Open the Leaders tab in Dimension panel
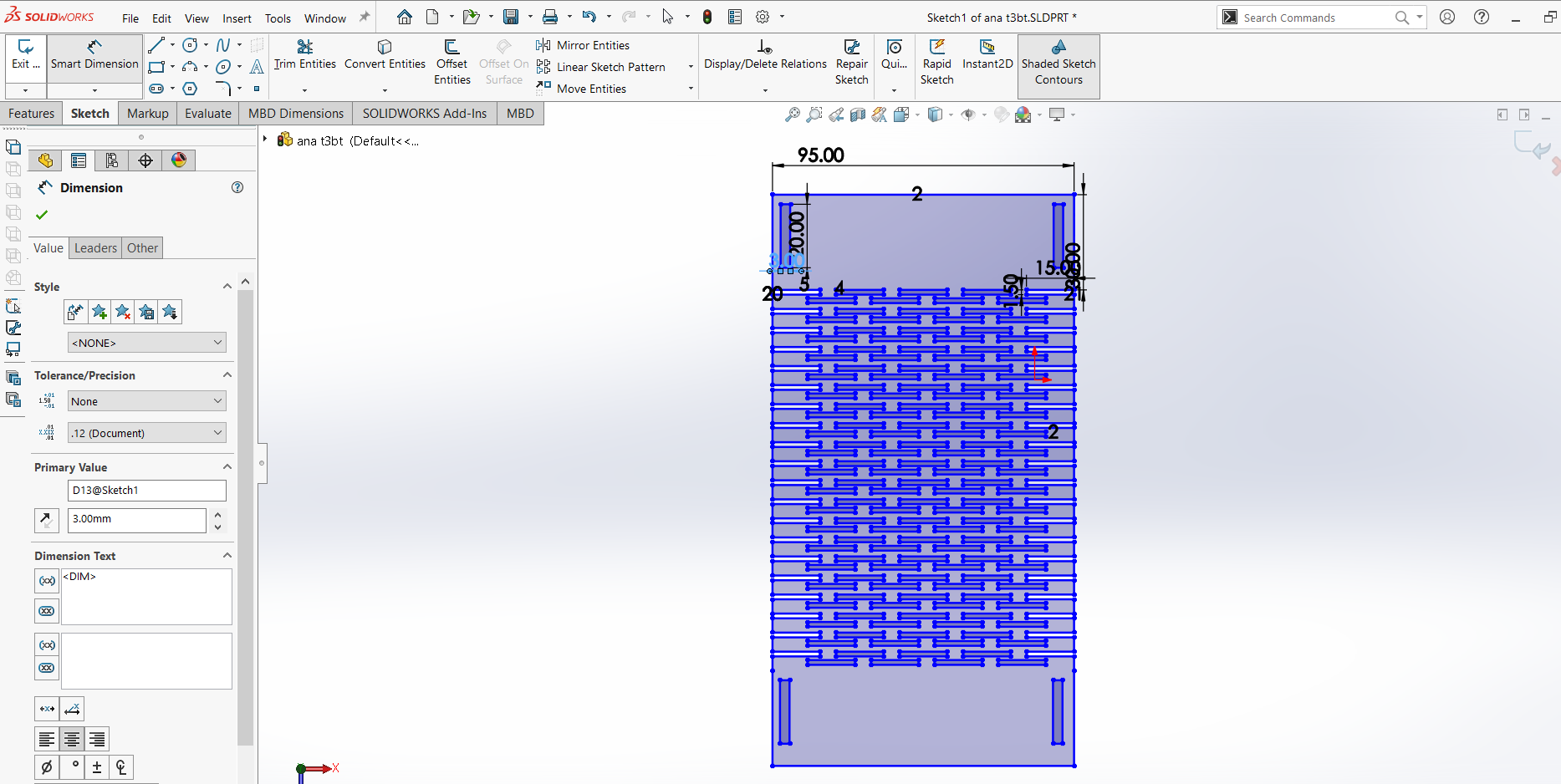This screenshot has width=1561, height=784. pyautogui.click(x=95, y=248)
